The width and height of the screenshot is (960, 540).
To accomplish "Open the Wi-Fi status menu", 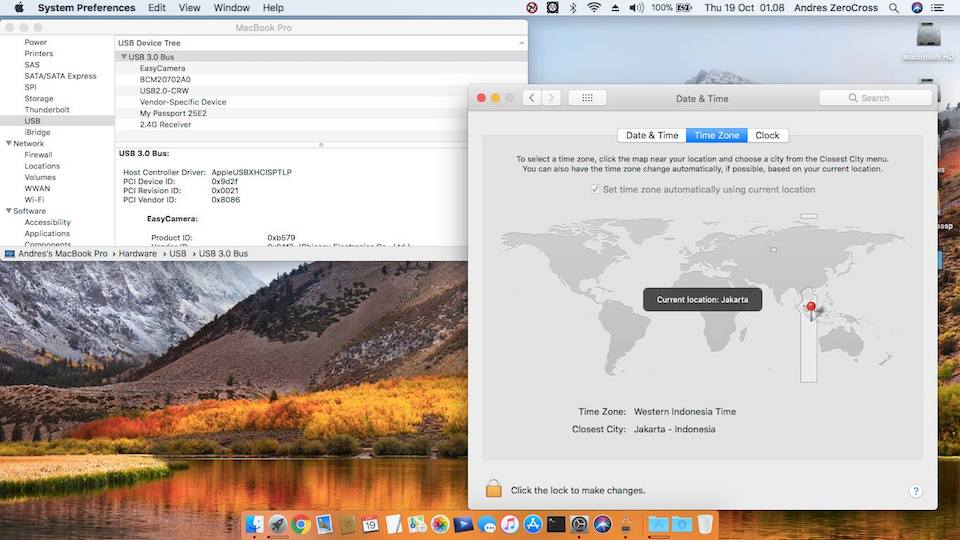I will pyautogui.click(x=593, y=8).
